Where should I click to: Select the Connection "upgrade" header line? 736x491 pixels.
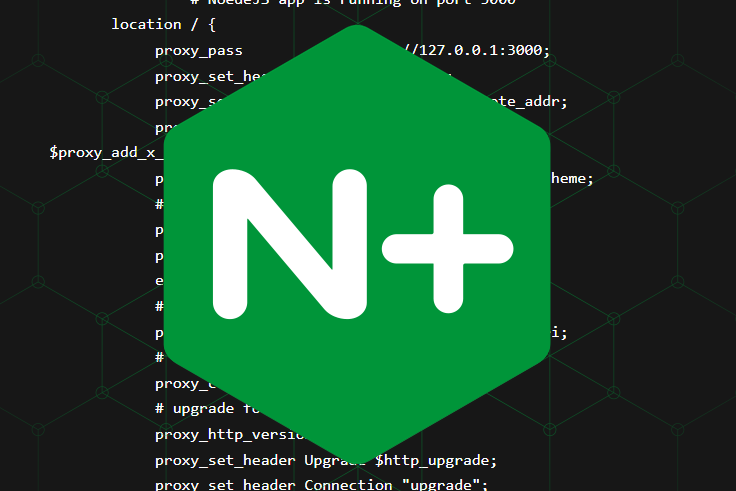(x=322, y=484)
